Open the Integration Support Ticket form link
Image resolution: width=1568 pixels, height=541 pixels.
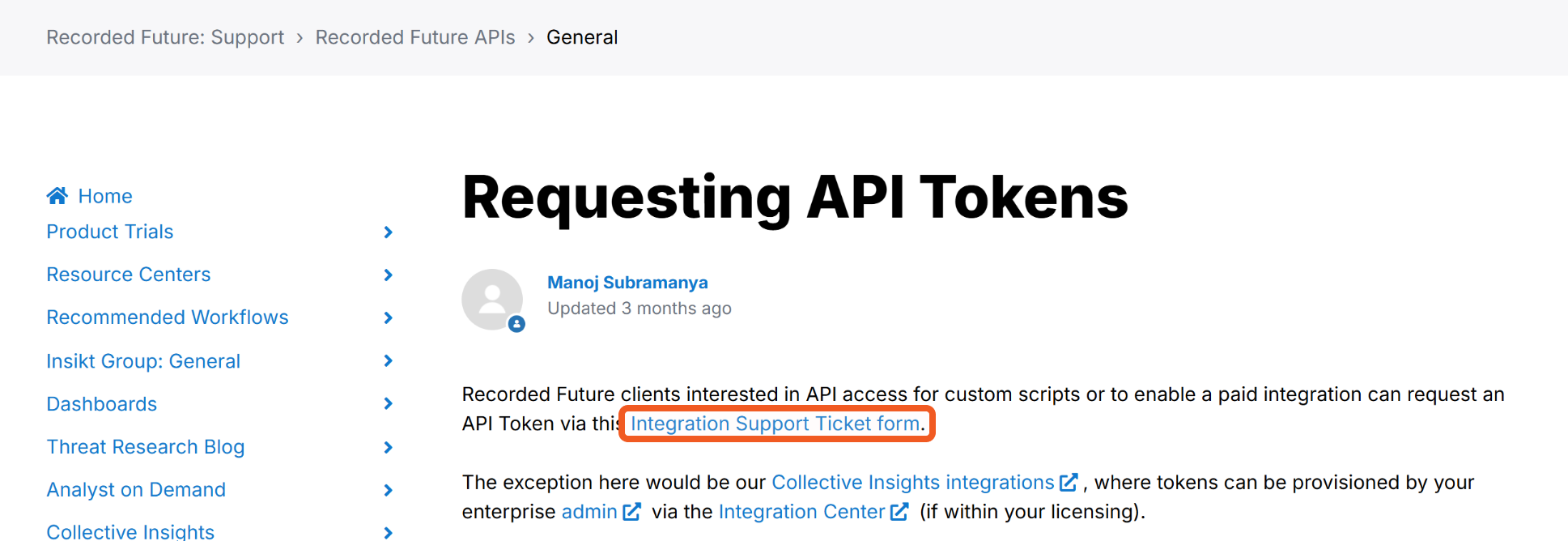tap(775, 424)
